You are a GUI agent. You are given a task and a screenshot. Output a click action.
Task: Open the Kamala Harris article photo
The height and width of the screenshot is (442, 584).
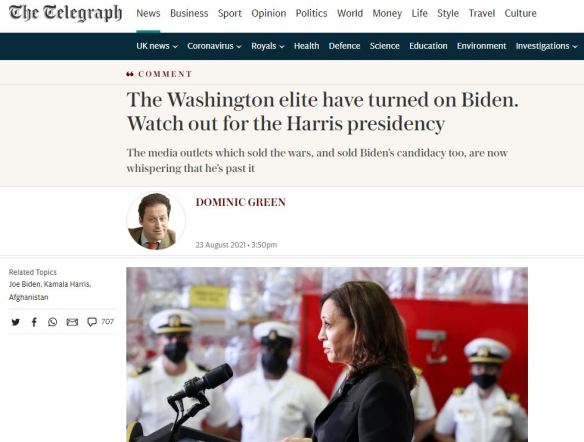[x=327, y=354]
